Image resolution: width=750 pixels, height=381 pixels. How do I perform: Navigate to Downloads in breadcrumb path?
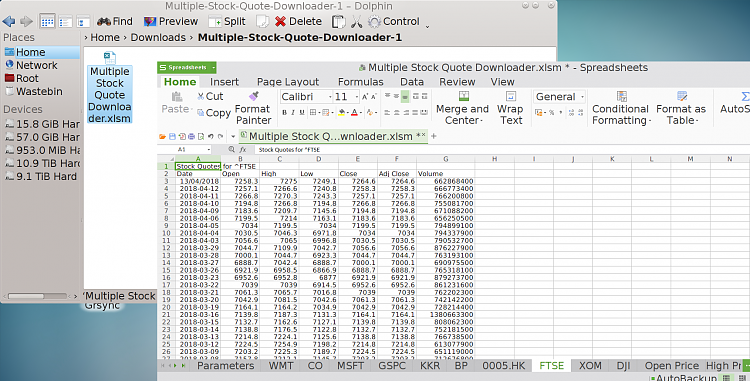point(158,37)
